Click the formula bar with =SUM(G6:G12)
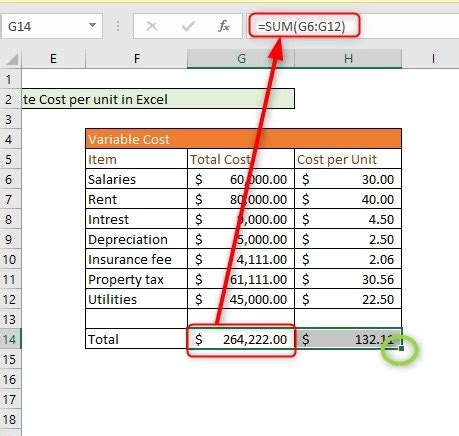The width and height of the screenshot is (459, 436). (x=353, y=26)
